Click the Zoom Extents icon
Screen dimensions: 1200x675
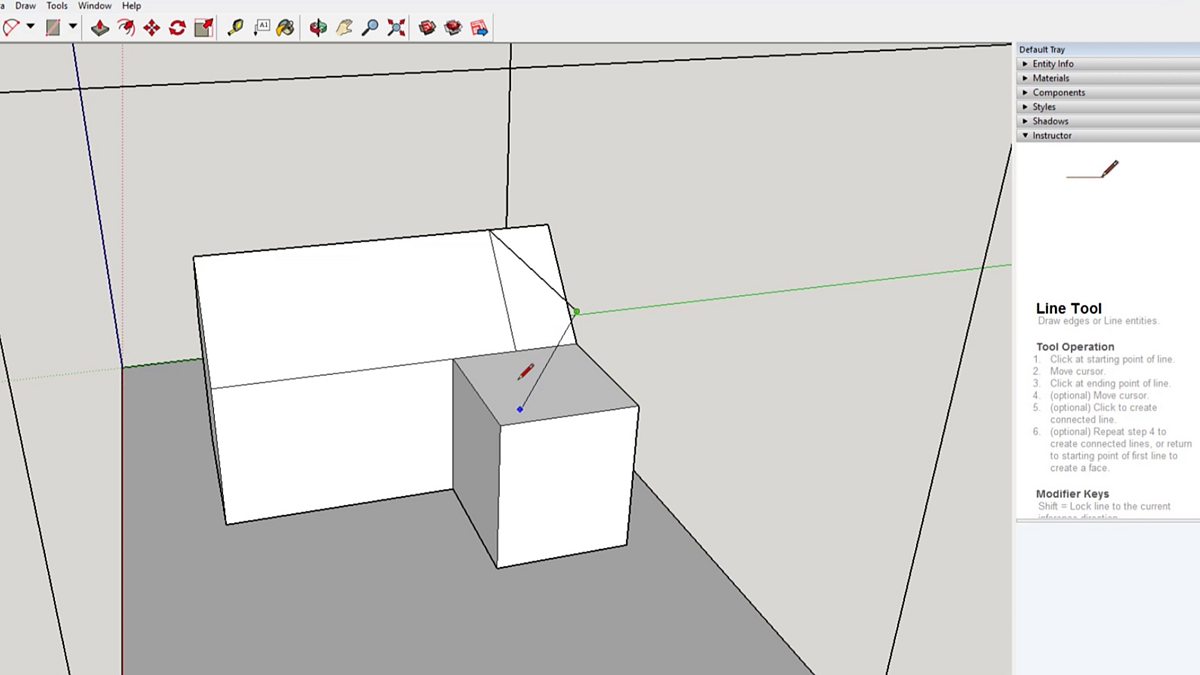(x=396, y=28)
